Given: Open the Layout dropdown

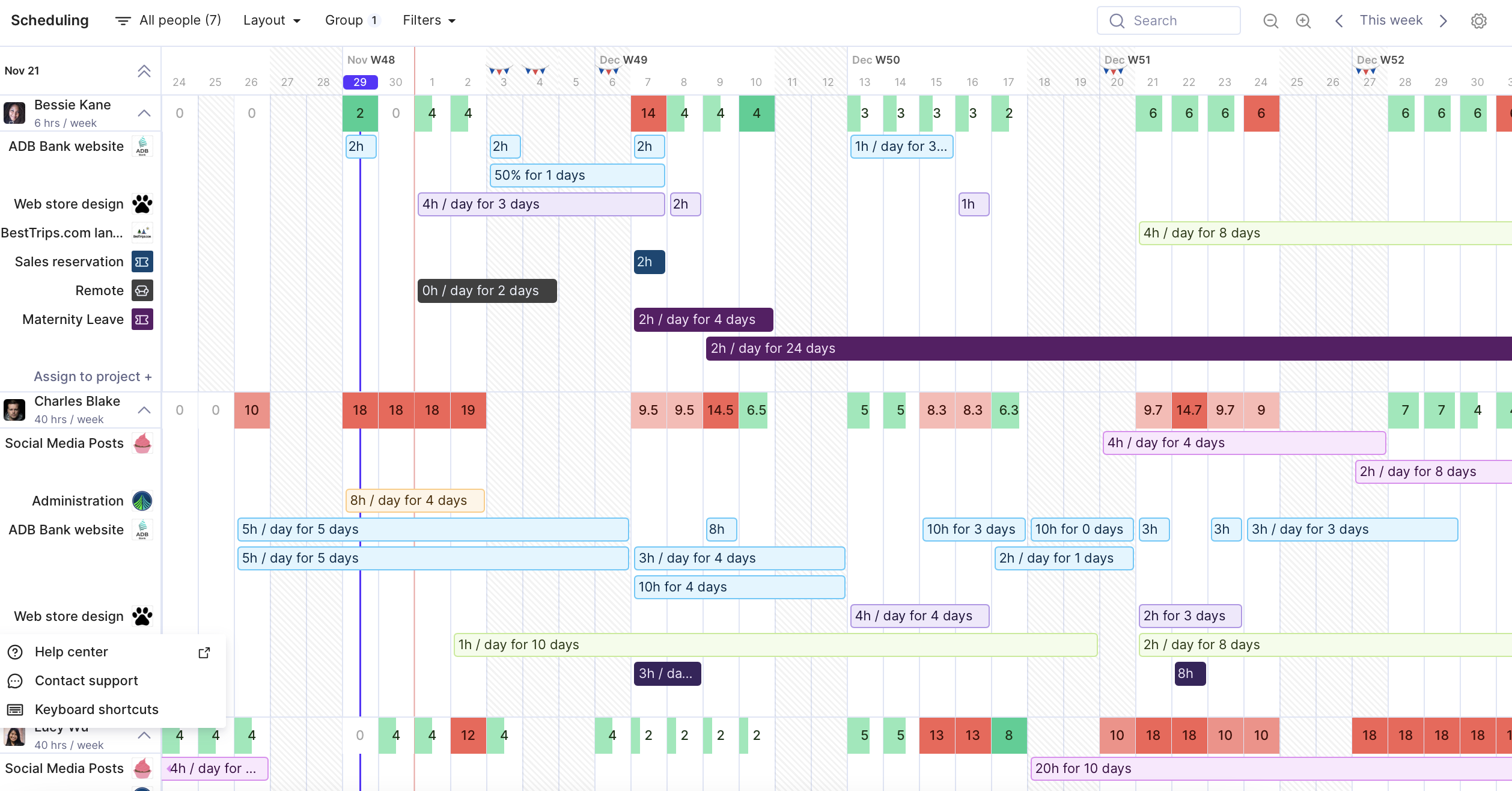Looking at the screenshot, I should [x=272, y=20].
